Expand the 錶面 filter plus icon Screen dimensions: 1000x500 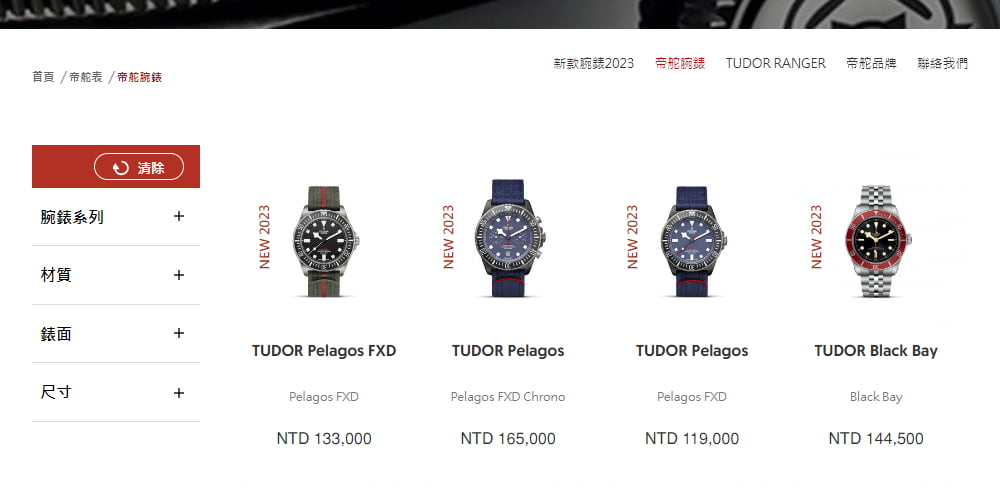pos(179,333)
